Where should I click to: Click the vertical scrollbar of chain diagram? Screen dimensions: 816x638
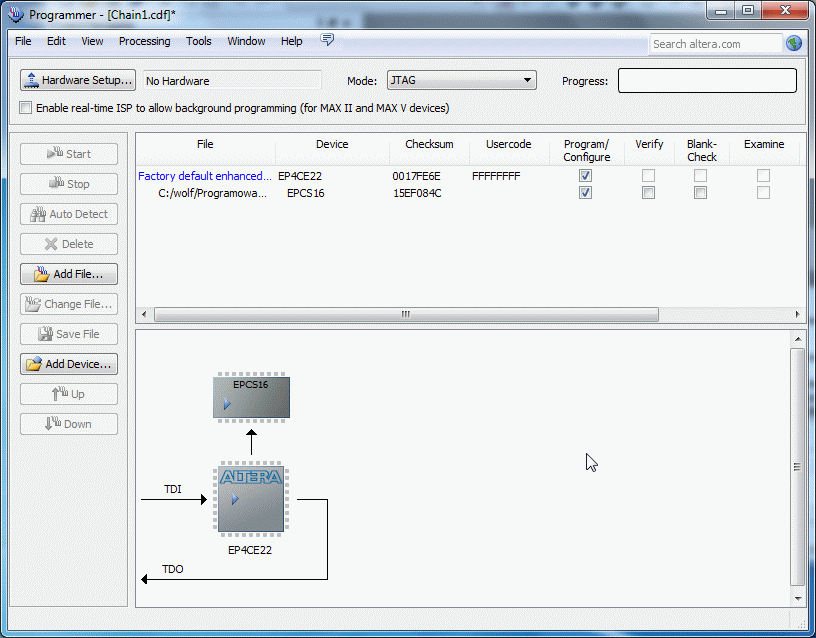click(796, 467)
